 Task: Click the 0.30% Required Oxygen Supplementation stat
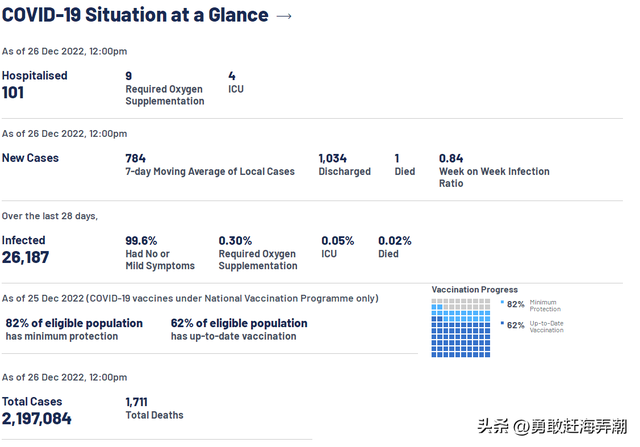pos(235,241)
